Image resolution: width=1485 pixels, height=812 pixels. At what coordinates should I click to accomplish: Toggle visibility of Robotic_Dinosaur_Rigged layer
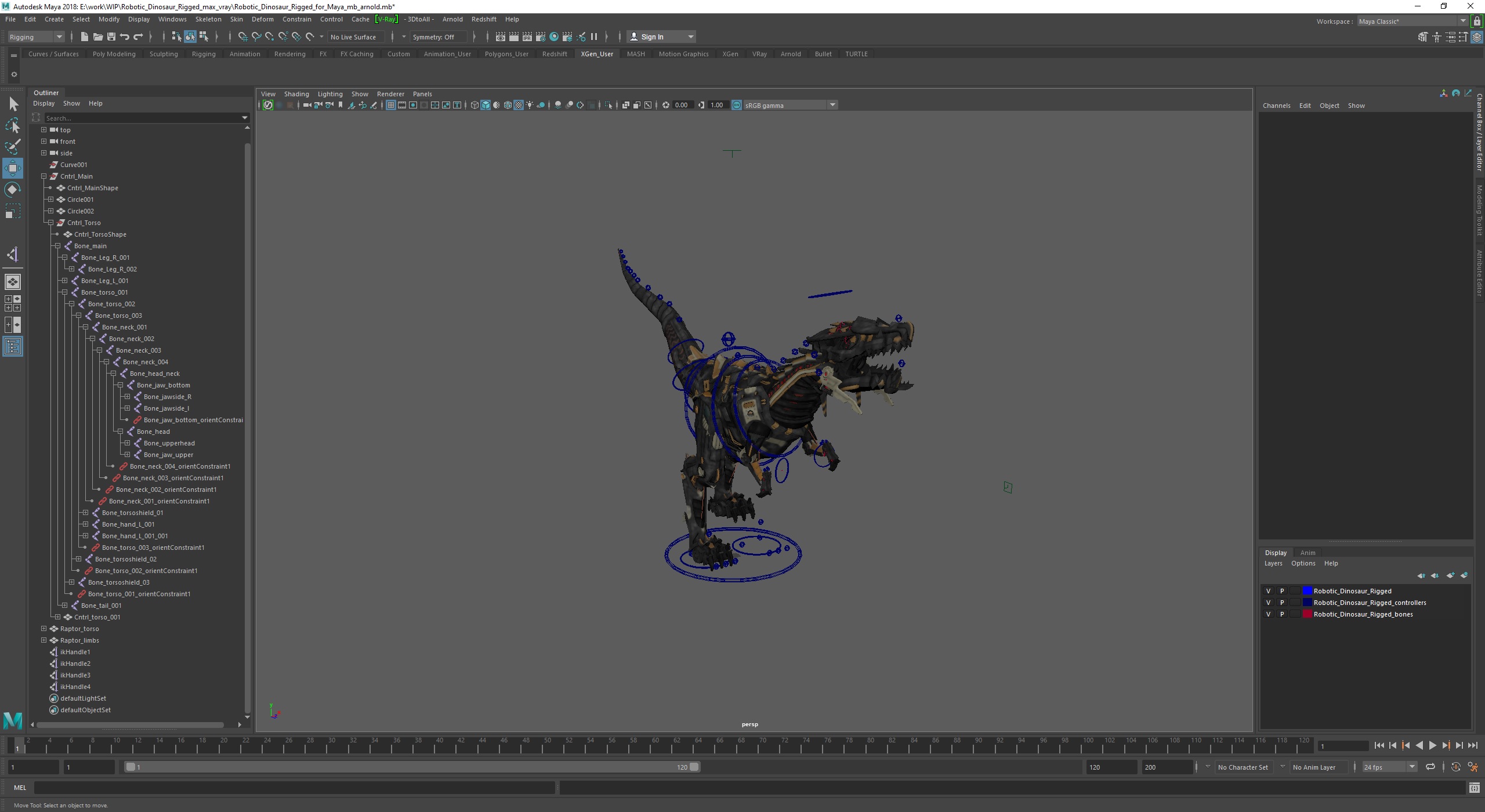1268,591
